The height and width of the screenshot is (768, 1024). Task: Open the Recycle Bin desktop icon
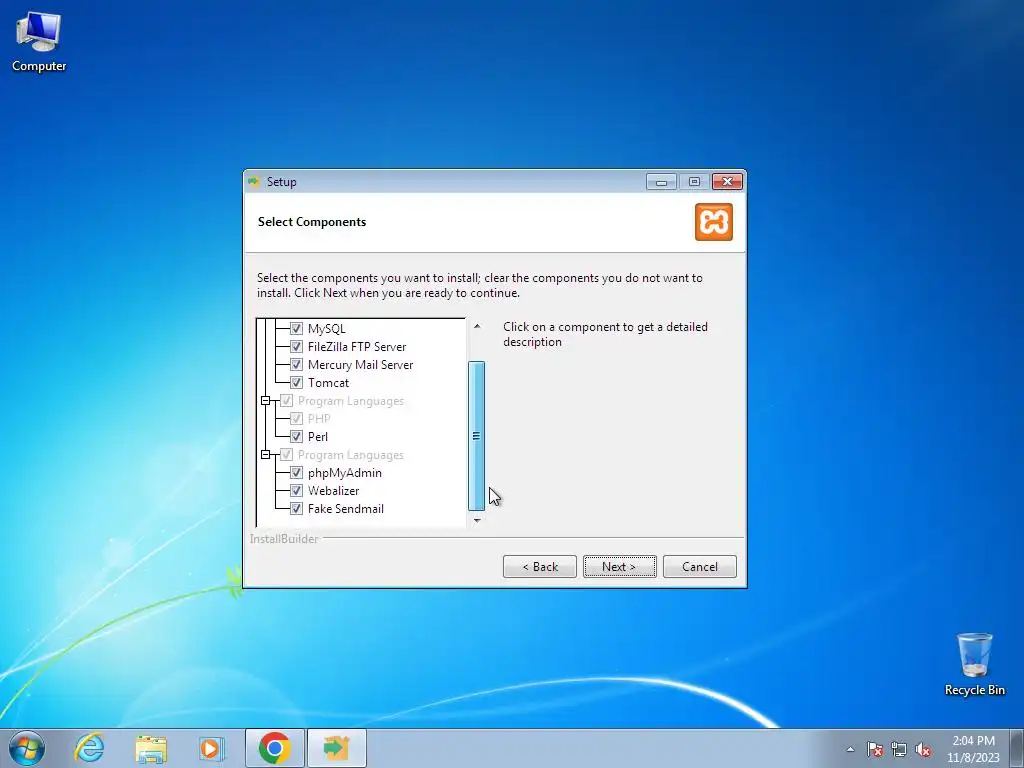(974, 664)
